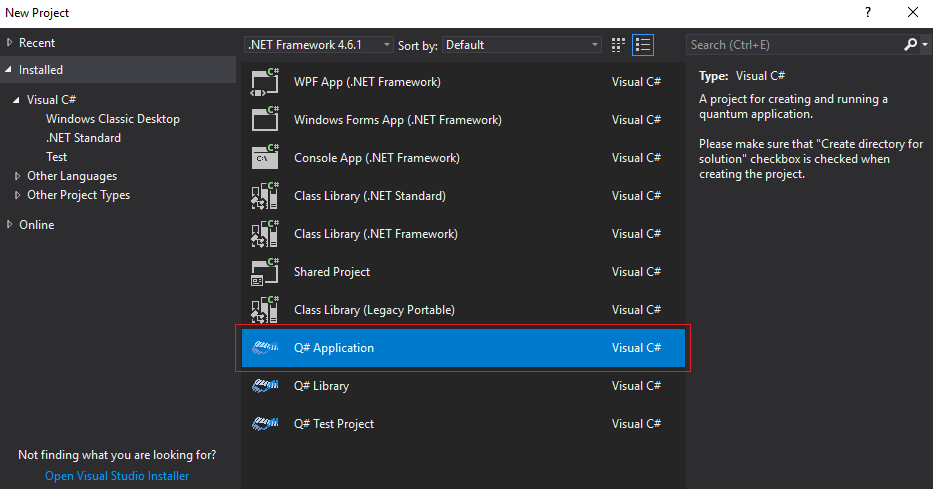Viewport: 933px width, 489px height.
Task: Select the .NET Standard category
Action: point(83,138)
